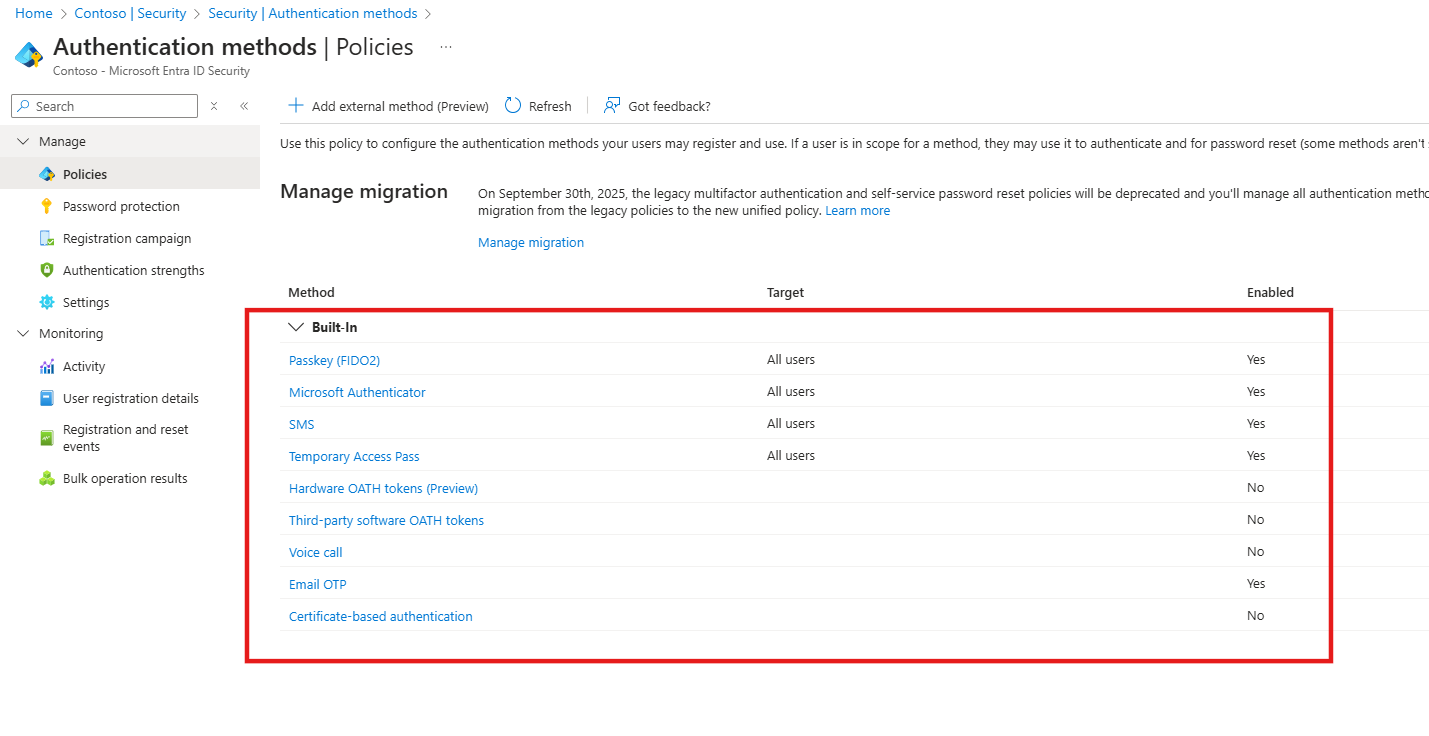Open Security | Authentication methods breadcrumb

click(x=313, y=13)
